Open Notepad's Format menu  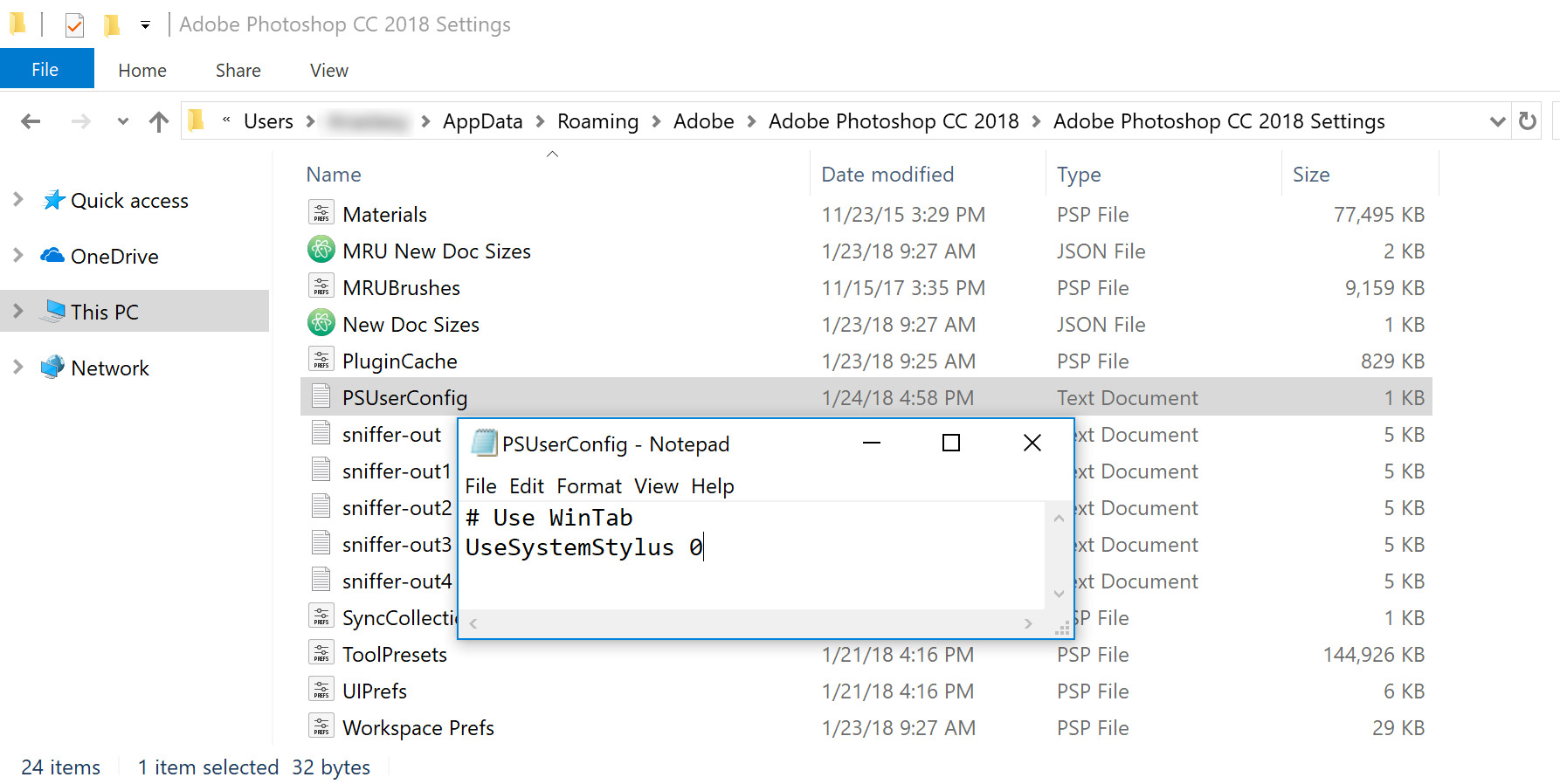pos(589,485)
